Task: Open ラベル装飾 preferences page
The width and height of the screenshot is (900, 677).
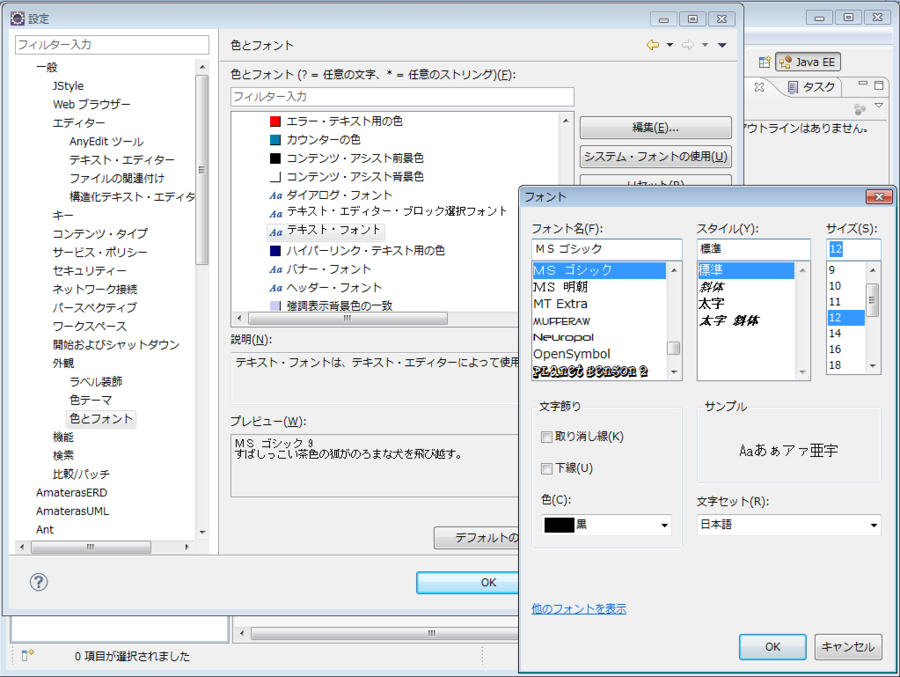Action: coord(96,381)
